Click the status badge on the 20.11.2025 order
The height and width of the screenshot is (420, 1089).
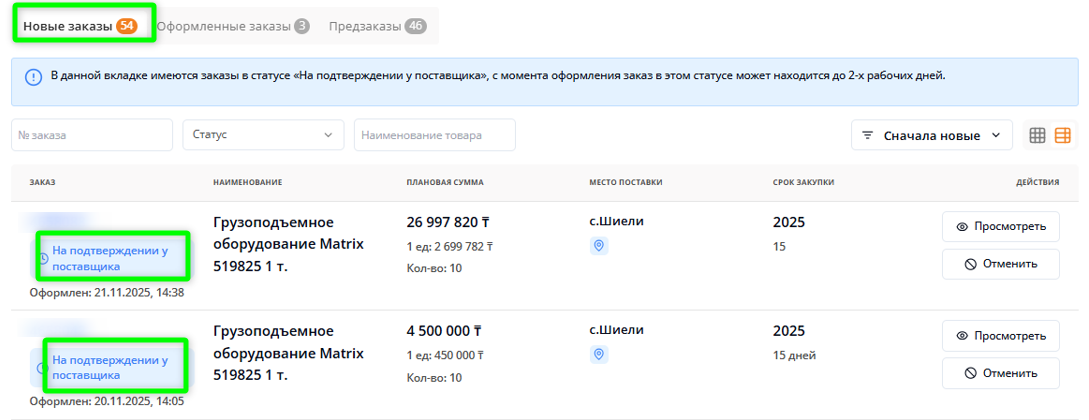110,367
